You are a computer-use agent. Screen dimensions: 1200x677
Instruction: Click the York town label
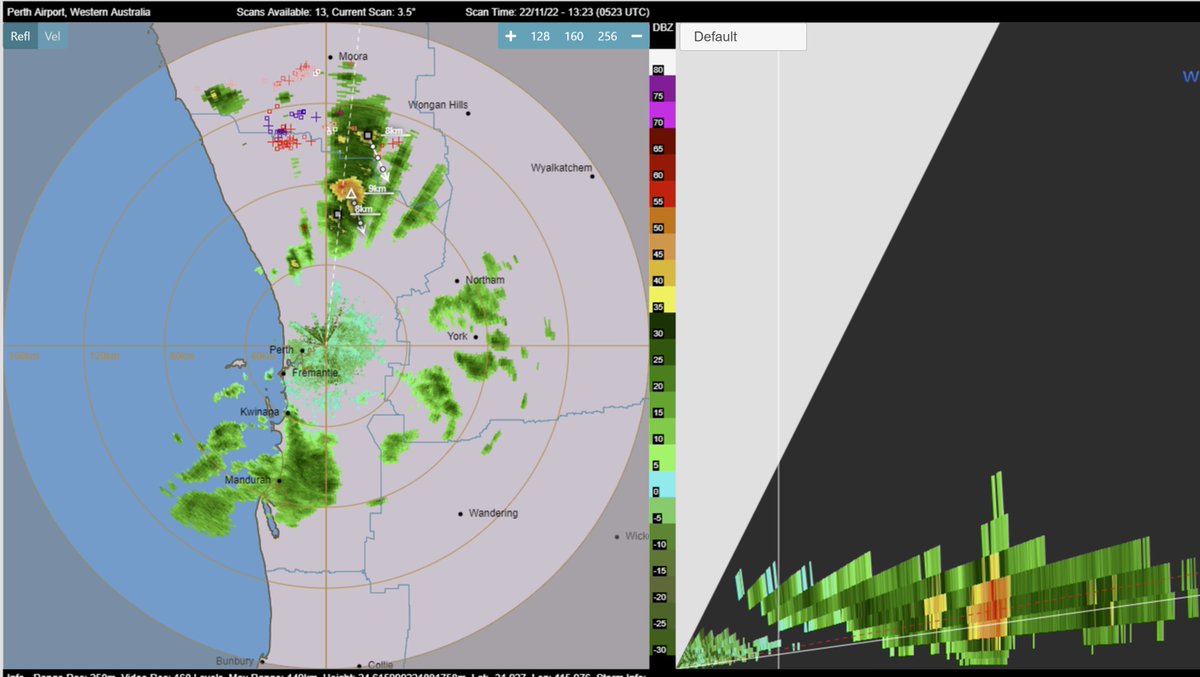tap(458, 336)
